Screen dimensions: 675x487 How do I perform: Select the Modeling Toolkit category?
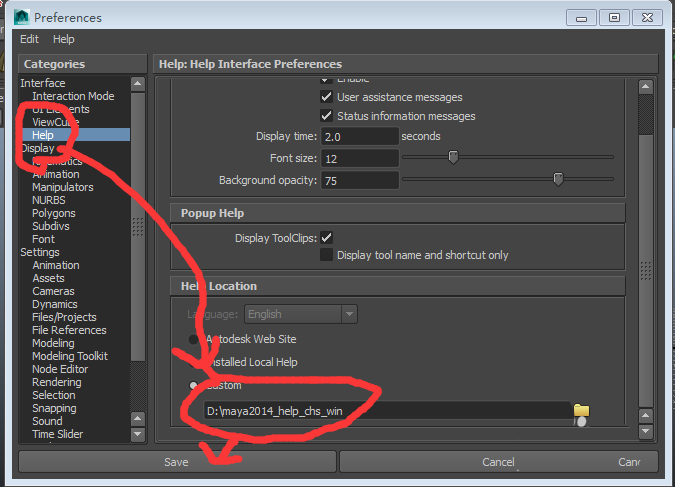click(70, 356)
